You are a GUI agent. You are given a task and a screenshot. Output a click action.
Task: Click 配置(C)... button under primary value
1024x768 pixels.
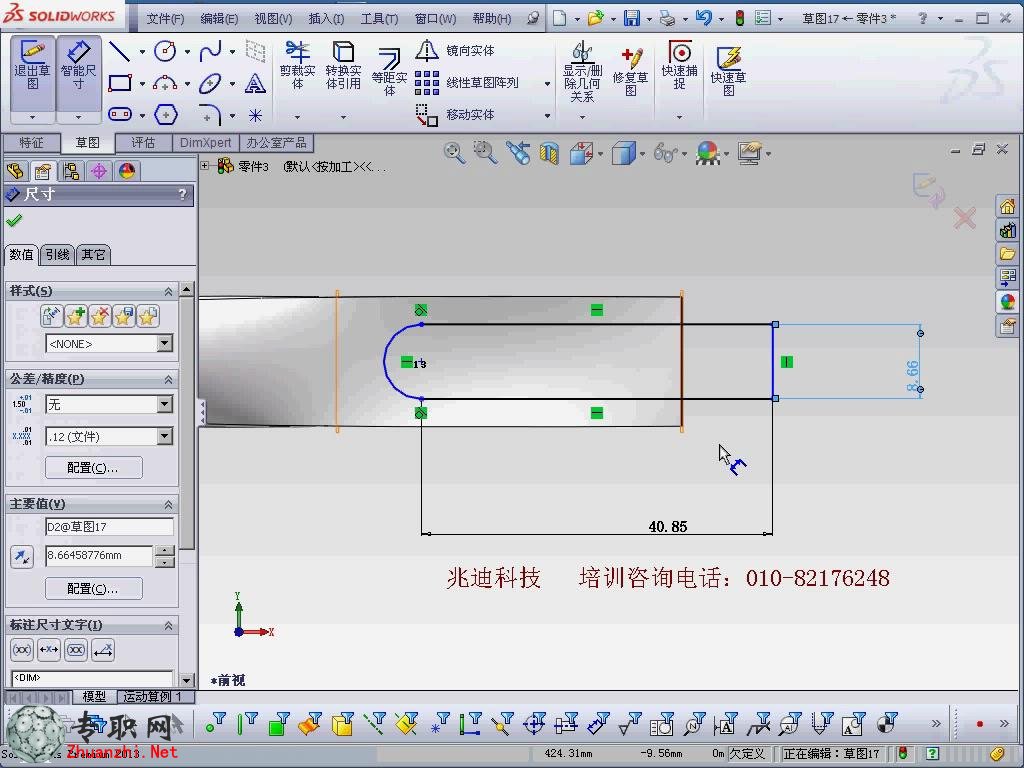click(93, 588)
